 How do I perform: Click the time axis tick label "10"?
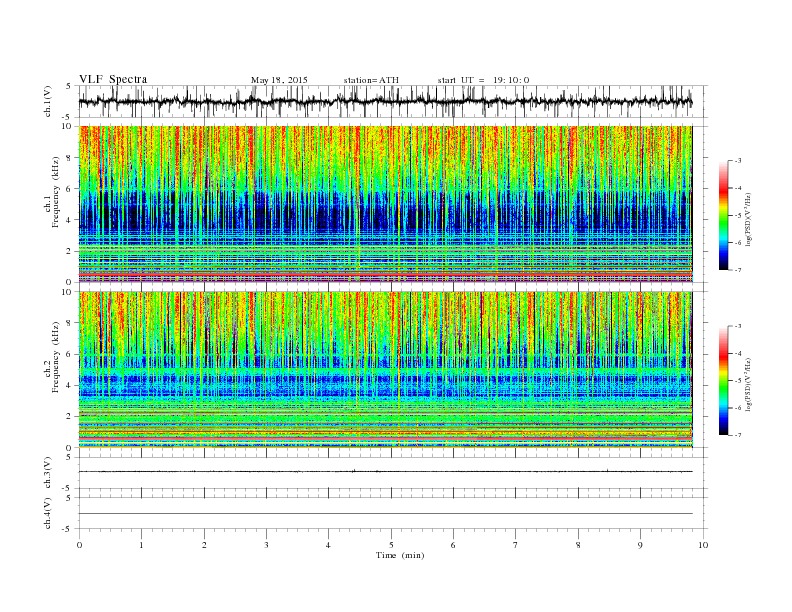[x=703, y=545]
